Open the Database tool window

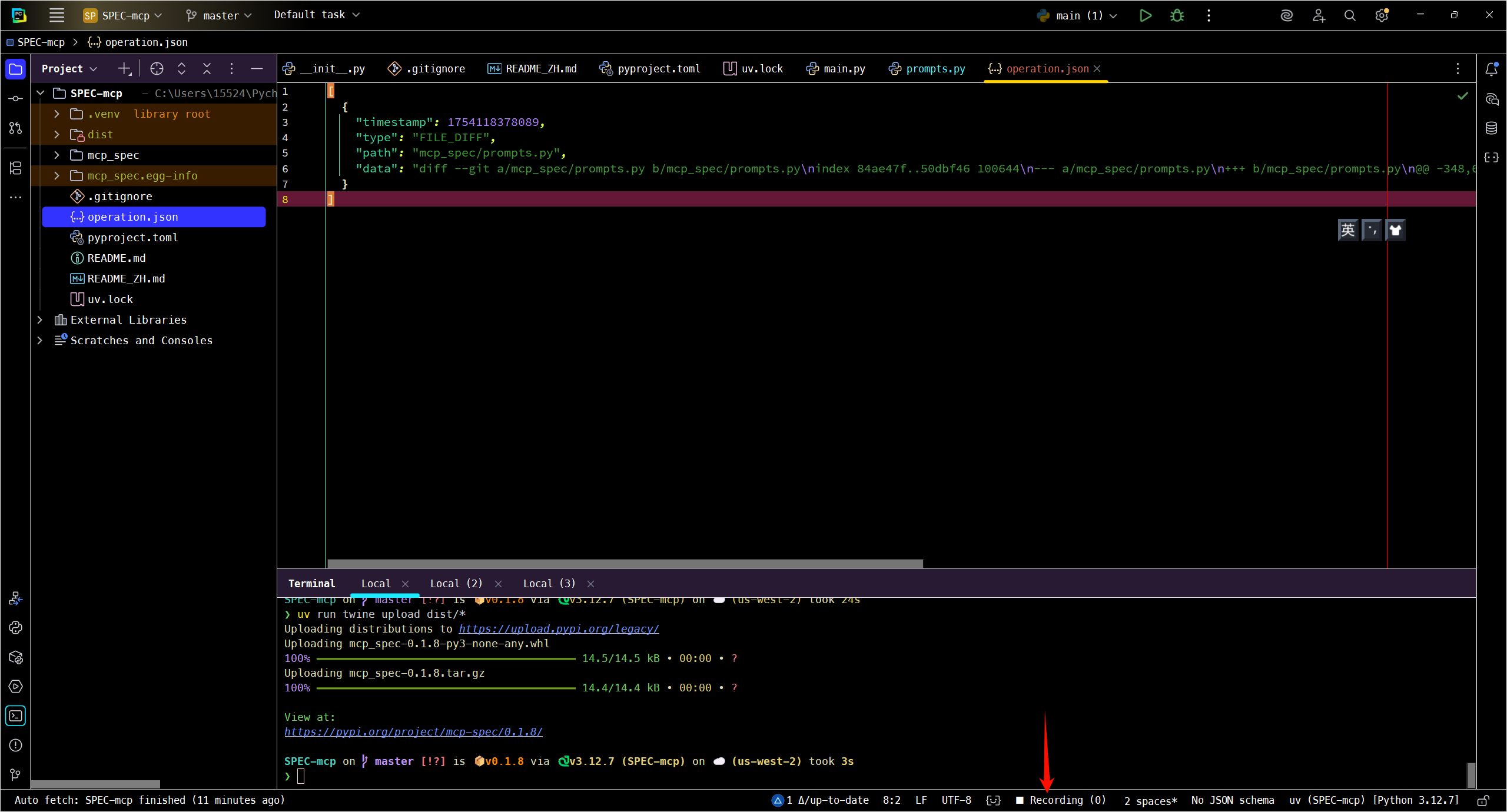tap(1491, 128)
